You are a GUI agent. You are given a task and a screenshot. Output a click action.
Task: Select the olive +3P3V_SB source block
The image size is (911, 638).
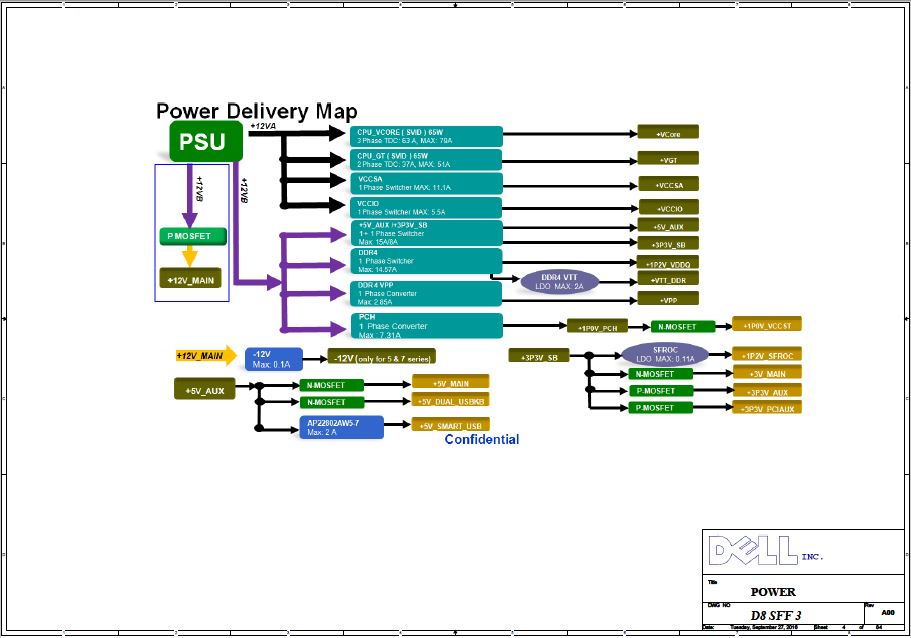(x=539, y=356)
